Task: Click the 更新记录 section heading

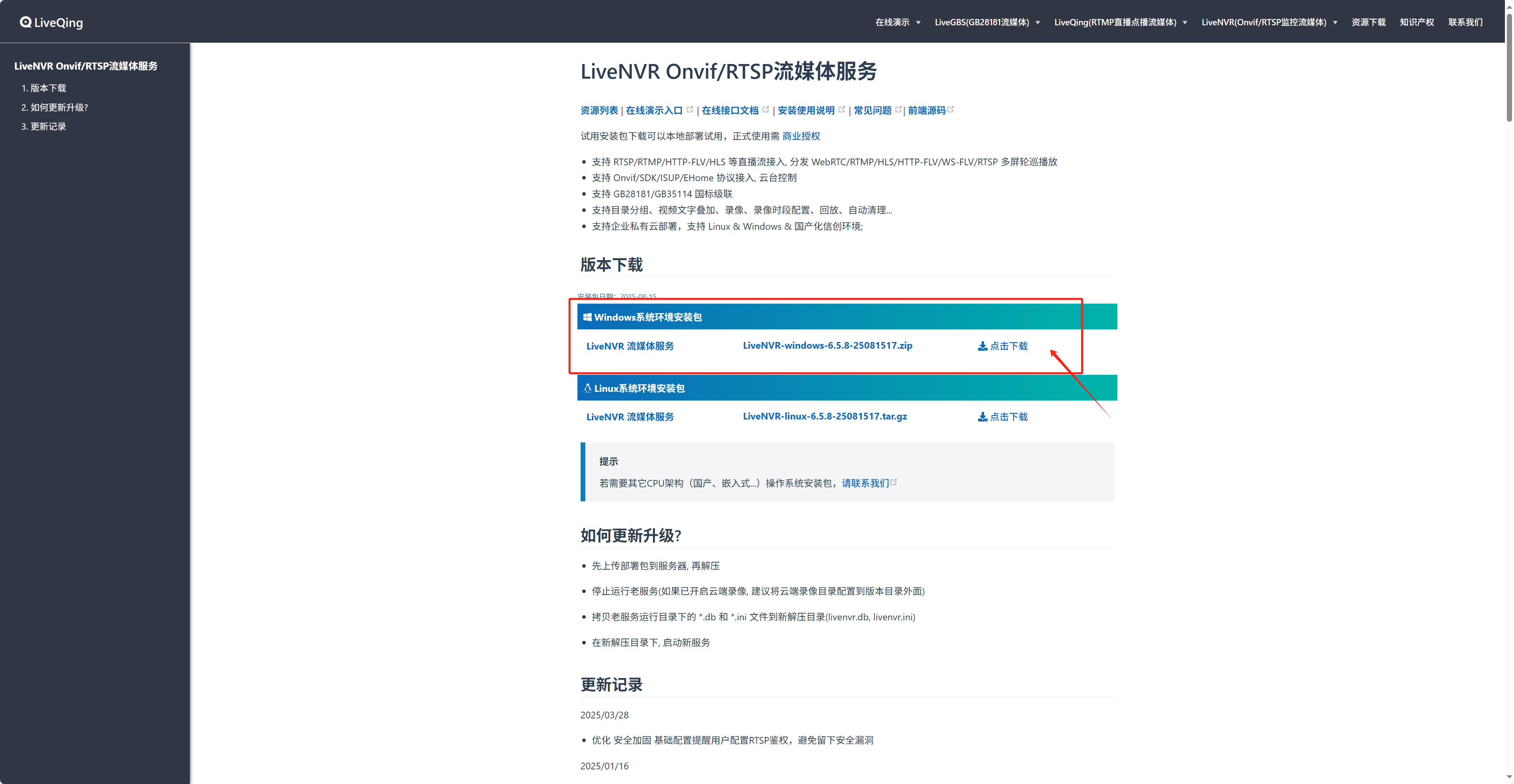Action: [x=611, y=685]
